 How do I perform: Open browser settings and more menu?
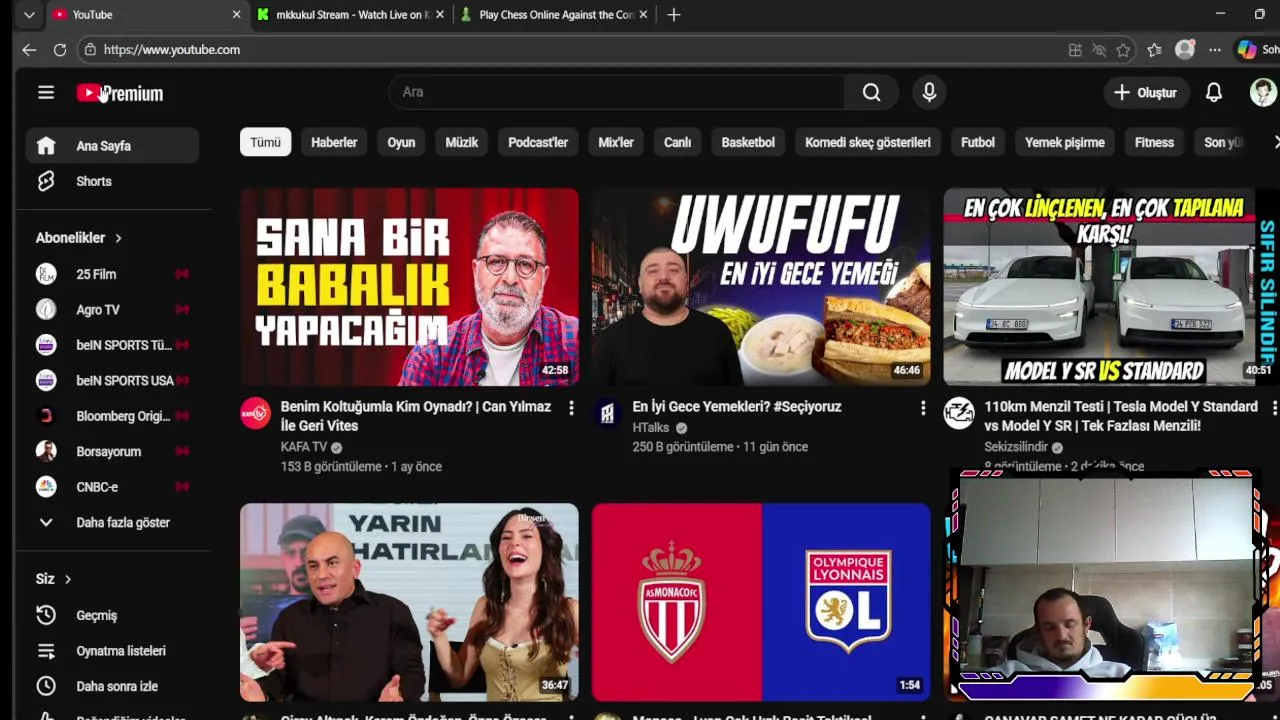tap(1215, 50)
